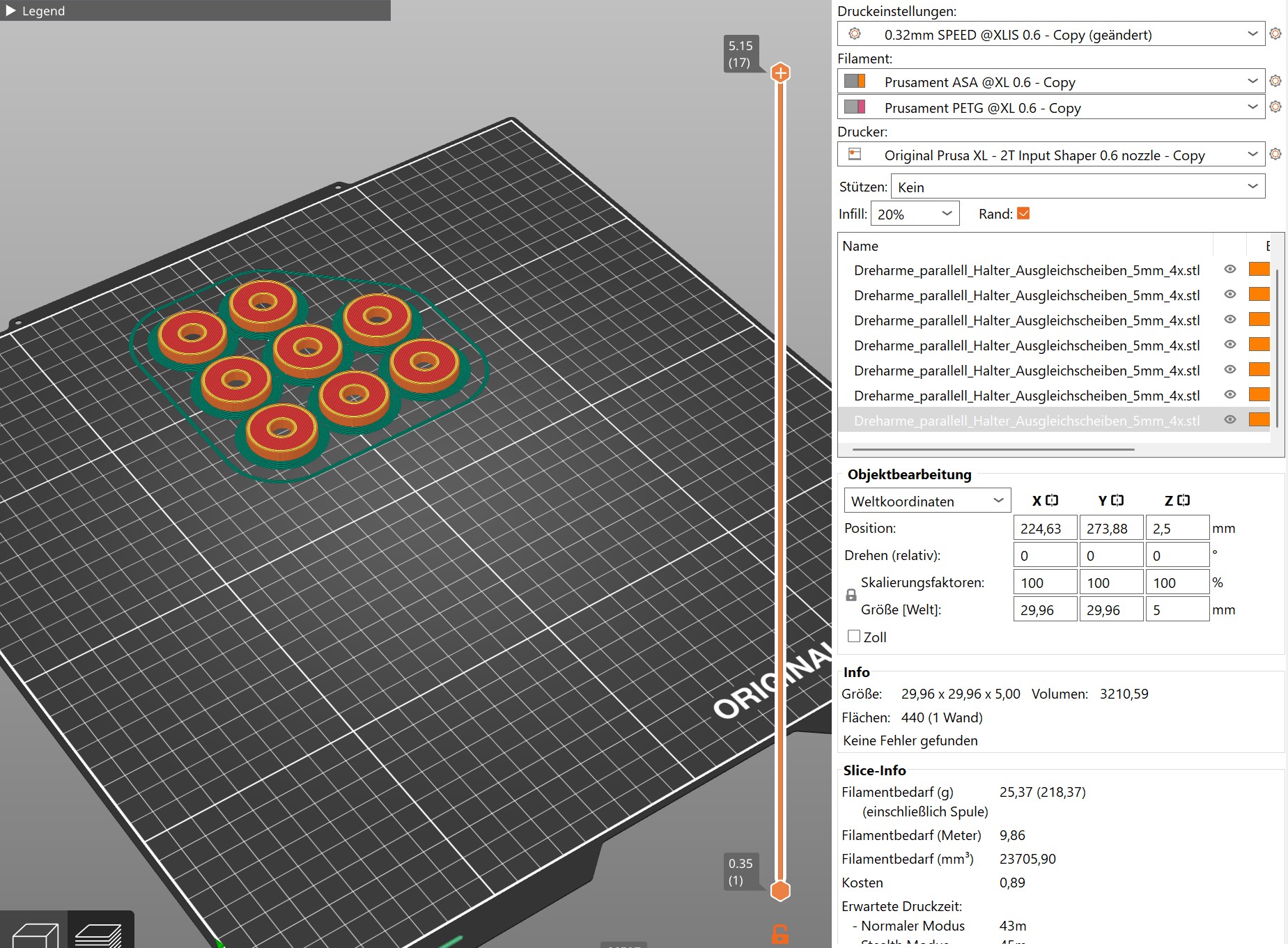The image size is (1288, 948).
Task: Click the Kosten value 0,89
Action: click(1012, 883)
